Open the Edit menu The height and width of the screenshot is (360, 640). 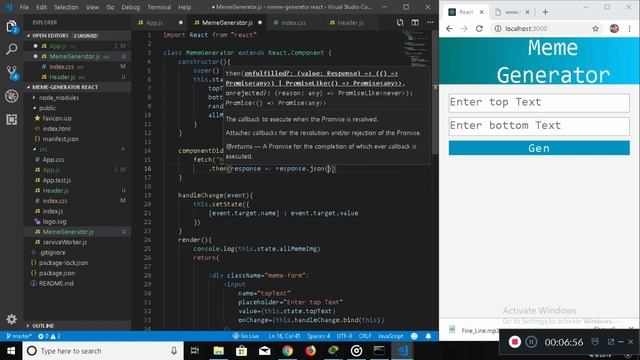[x=41, y=7]
